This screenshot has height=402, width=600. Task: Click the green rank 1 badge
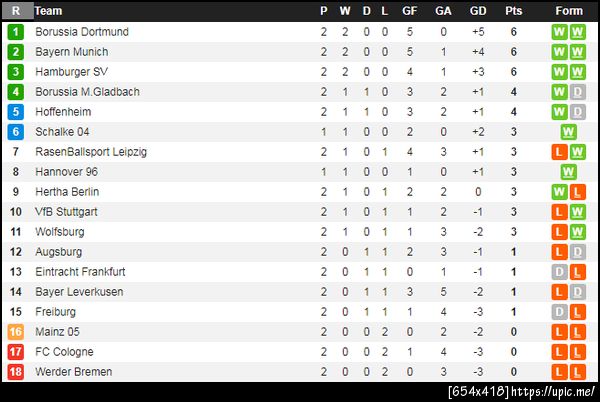click(x=16, y=32)
